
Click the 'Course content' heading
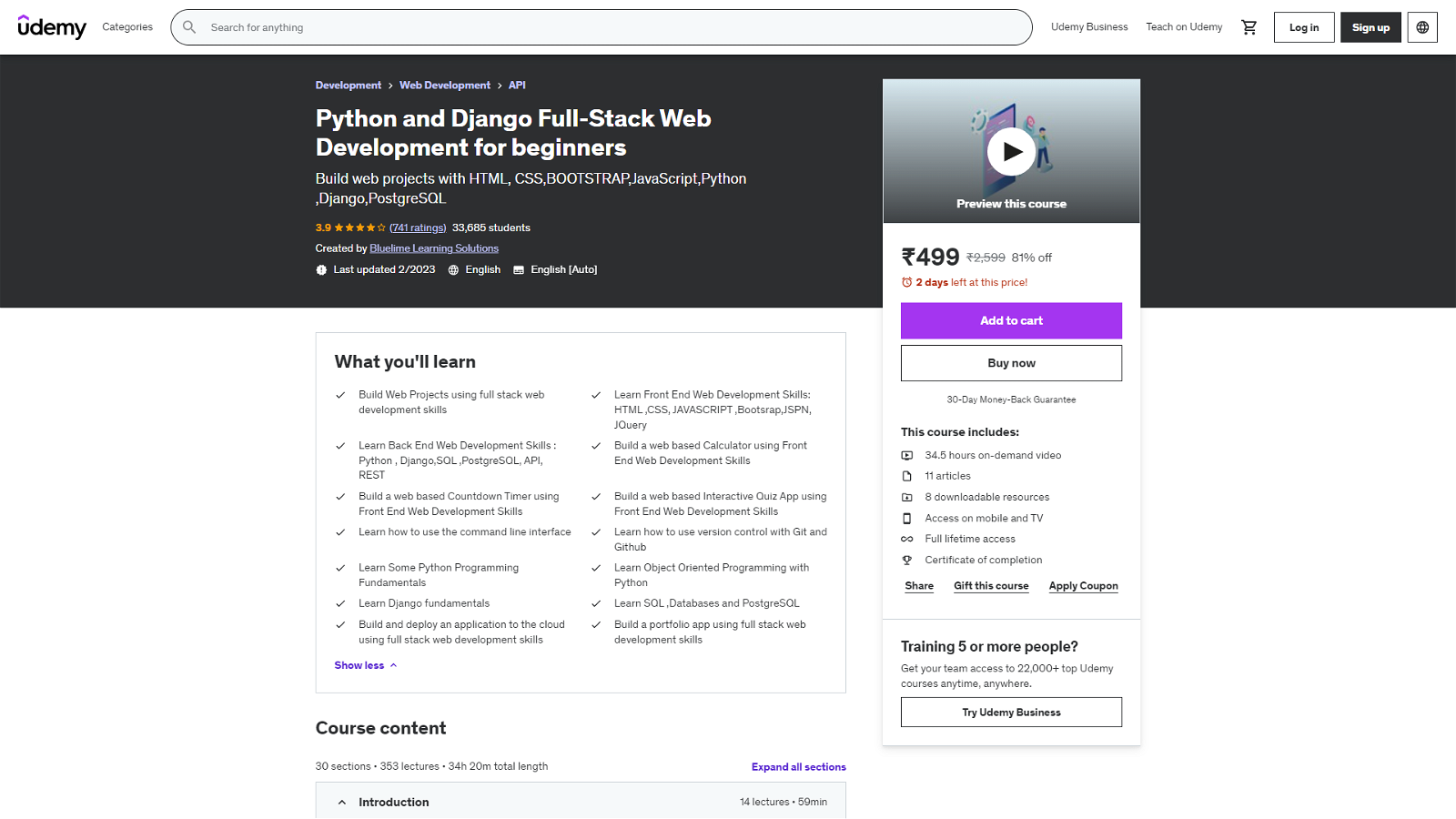tap(380, 728)
